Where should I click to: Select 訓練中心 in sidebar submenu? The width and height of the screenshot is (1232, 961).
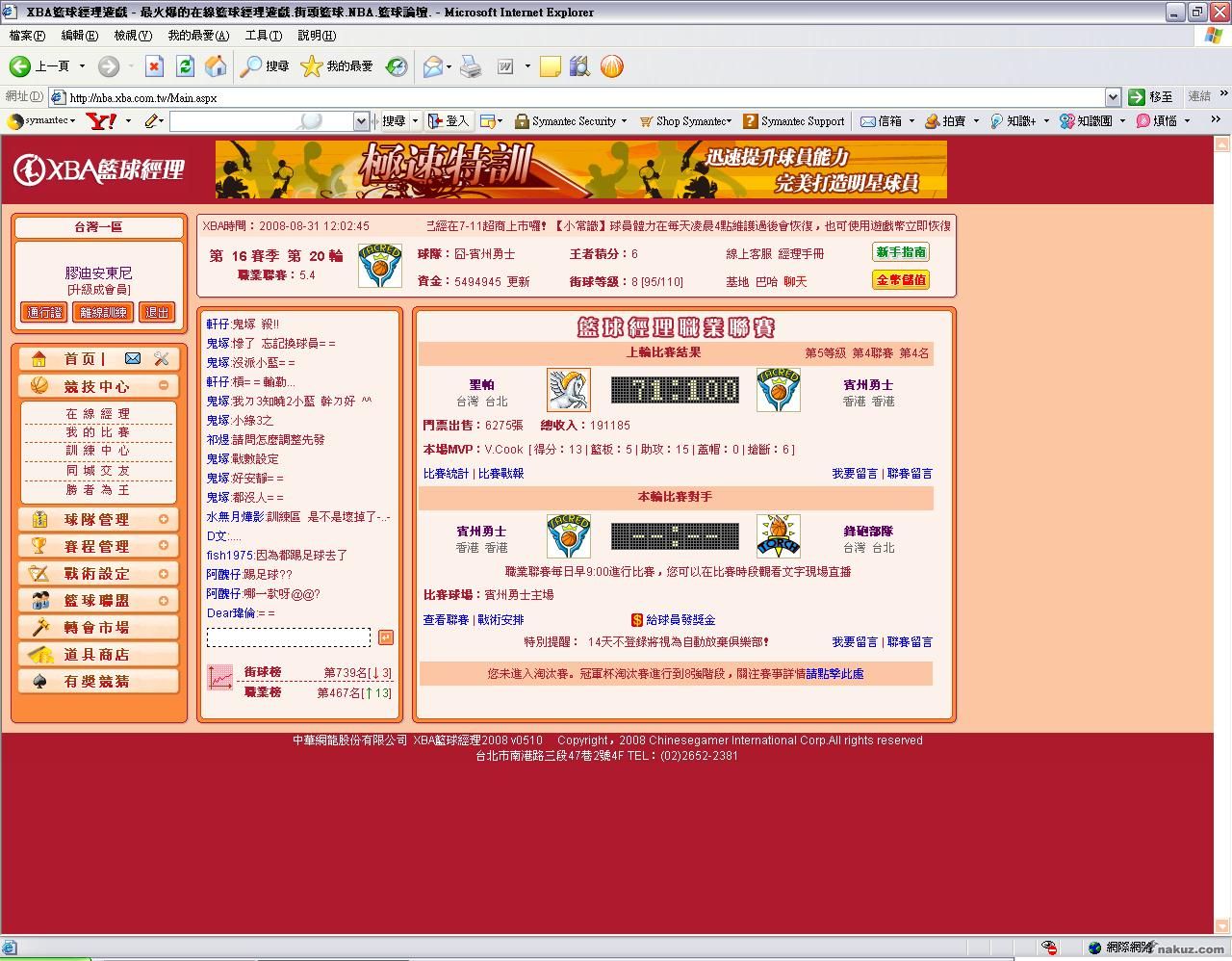pos(97,451)
